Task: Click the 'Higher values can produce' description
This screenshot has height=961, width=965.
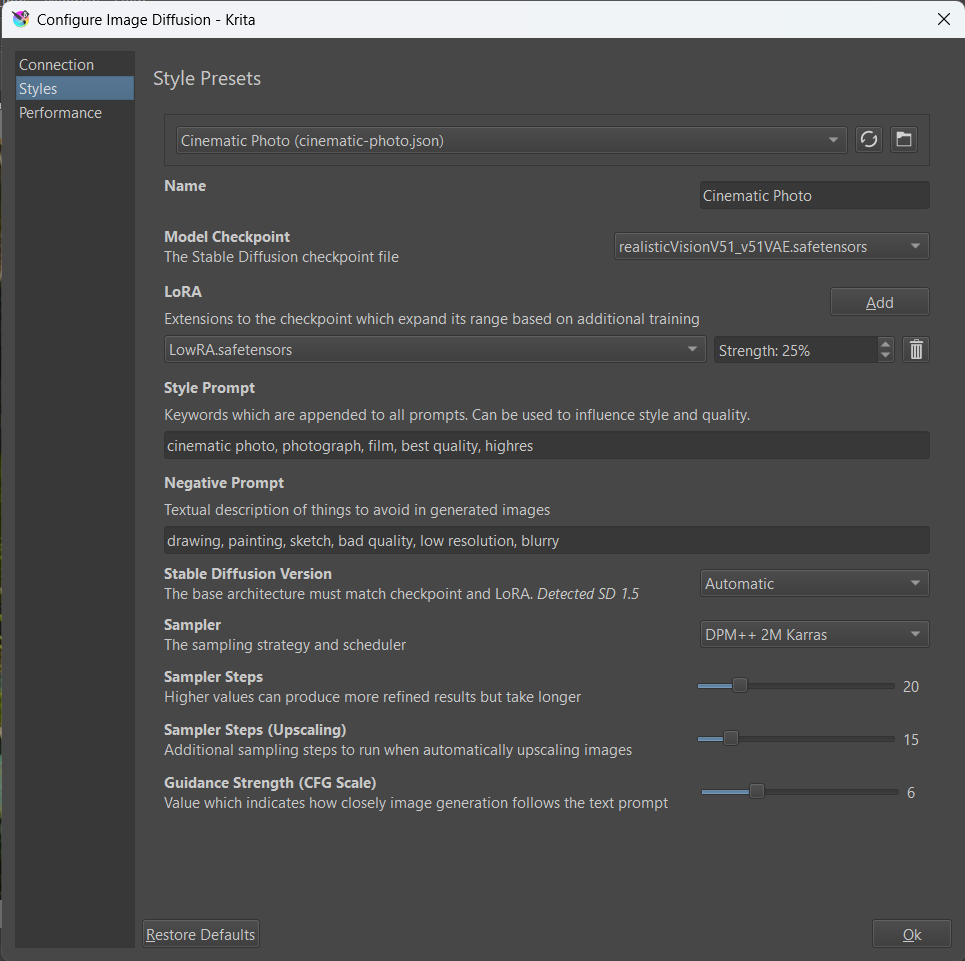Action: [x=372, y=696]
